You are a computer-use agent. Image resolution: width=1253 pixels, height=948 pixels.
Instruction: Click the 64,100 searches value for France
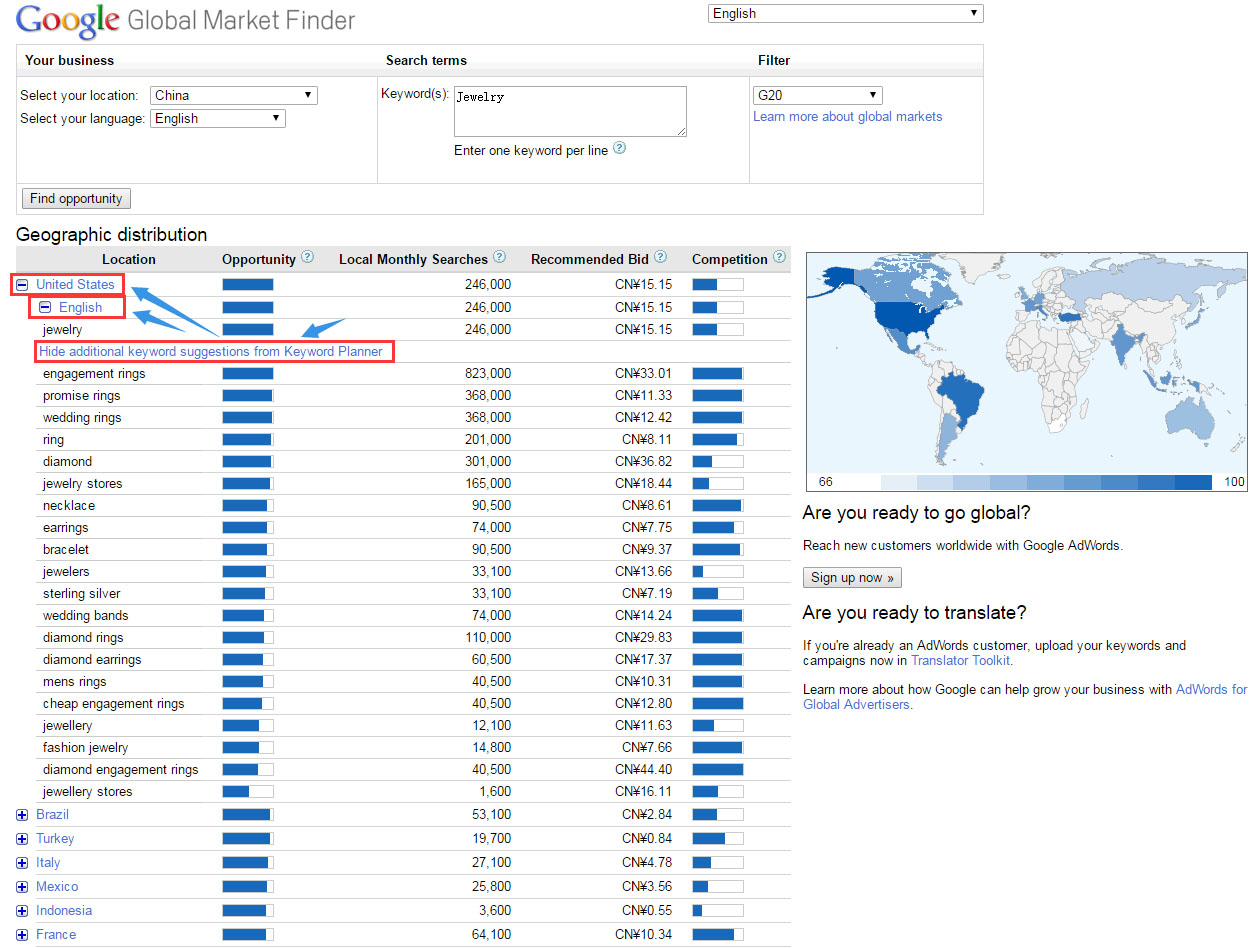pos(492,934)
